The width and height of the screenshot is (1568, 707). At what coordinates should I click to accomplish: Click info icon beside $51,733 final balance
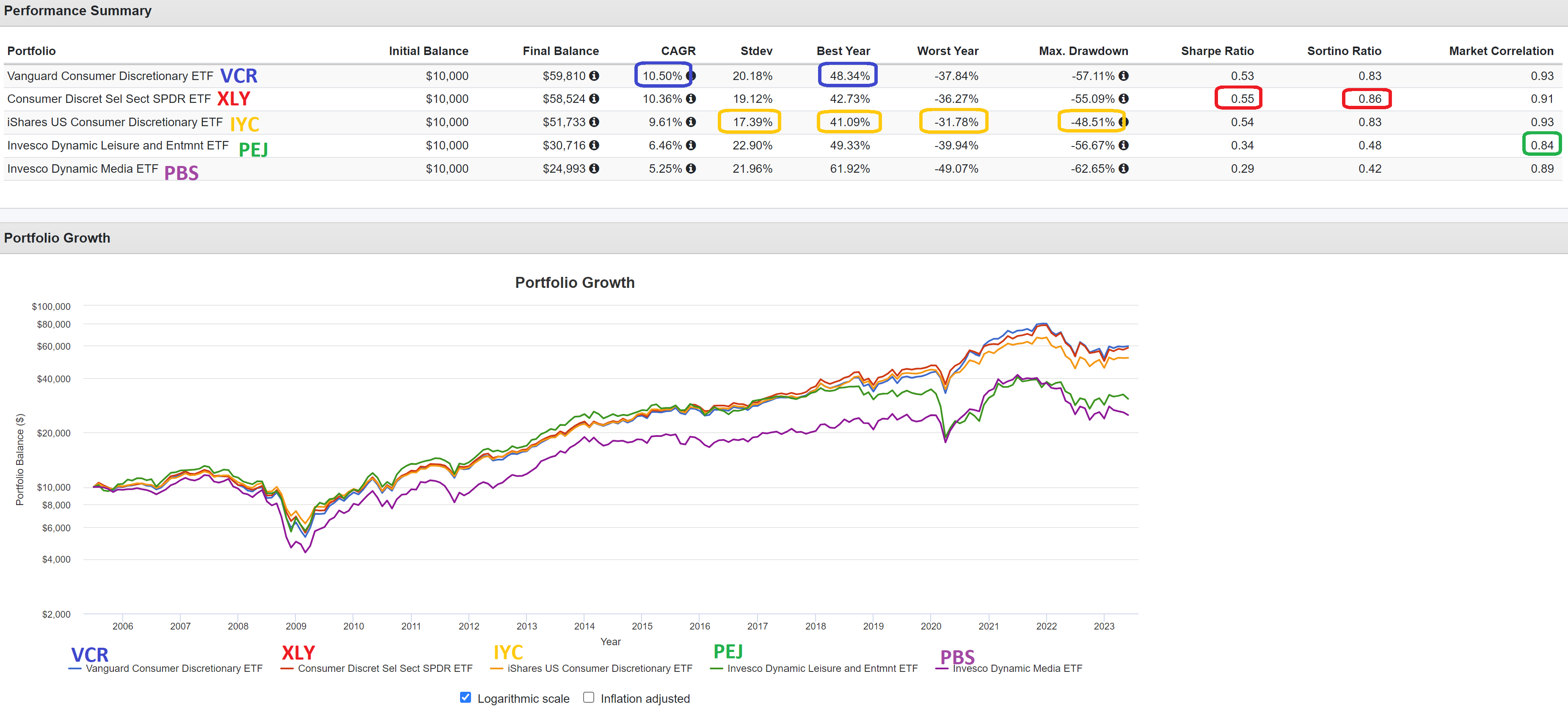(x=594, y=122)
